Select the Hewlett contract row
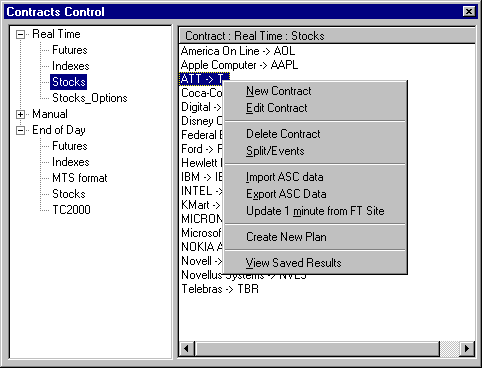Screen dimensions: 482x368 tap(201, 163)
